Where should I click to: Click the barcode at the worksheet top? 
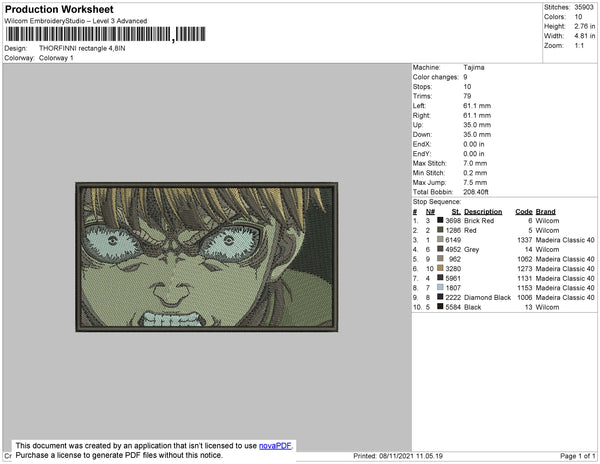pyautogui.click(x=106, y=34)
